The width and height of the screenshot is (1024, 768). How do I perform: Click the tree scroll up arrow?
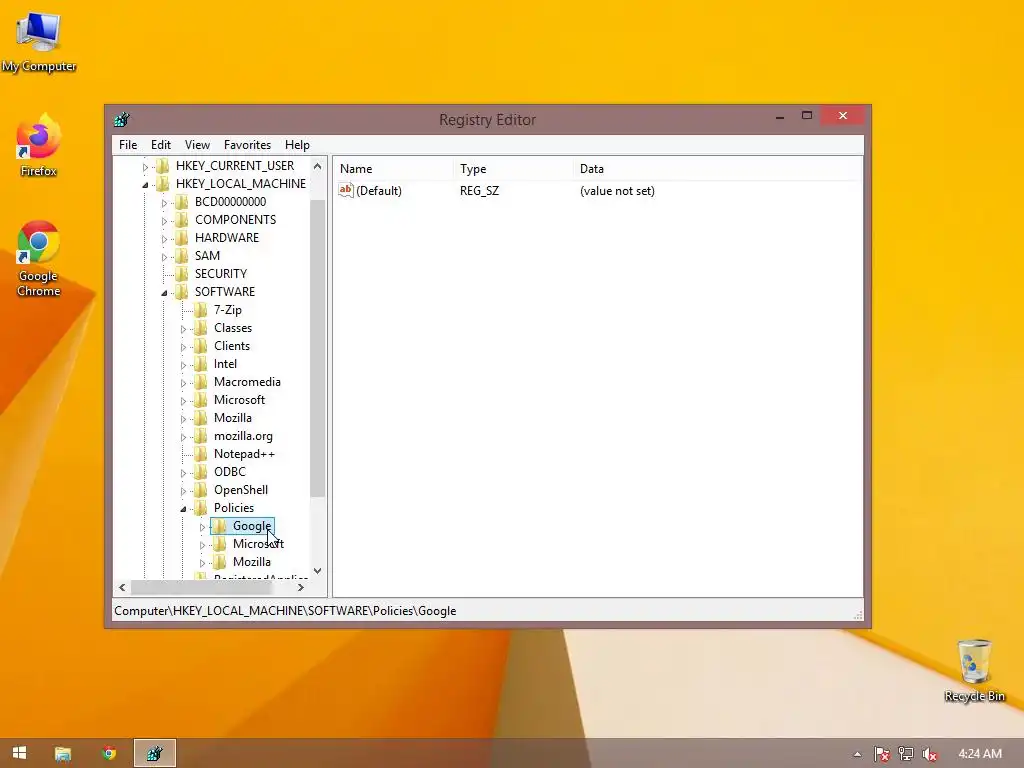coord(317,166)
